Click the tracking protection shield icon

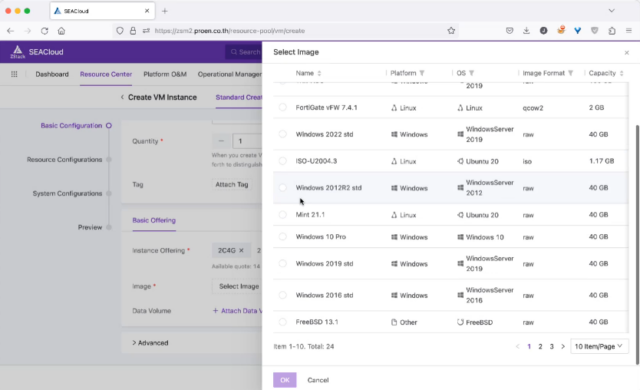120,31
